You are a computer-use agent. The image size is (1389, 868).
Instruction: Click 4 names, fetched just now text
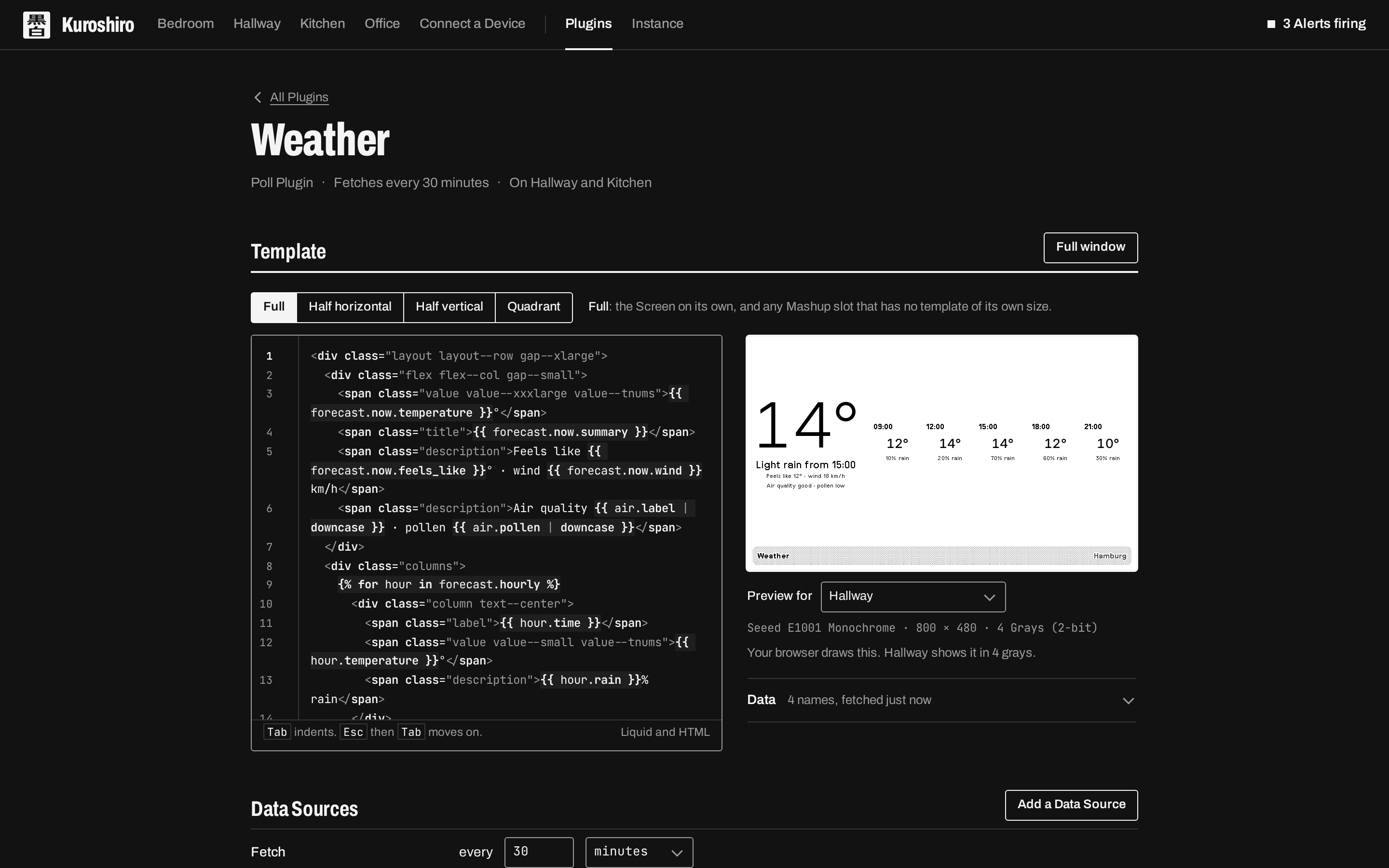(x=859, y=700)
